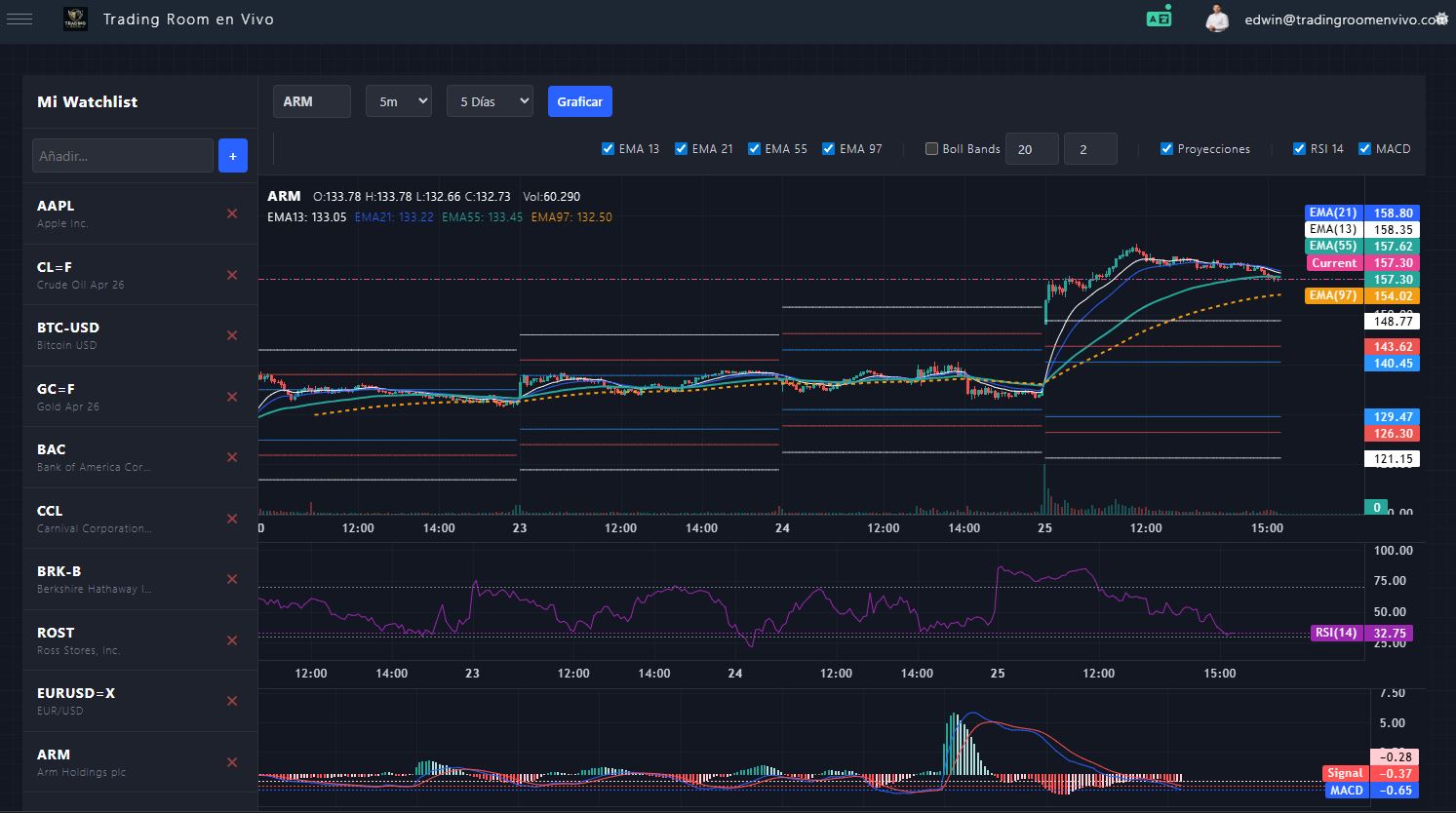The height and width of the screenshot is (813, 1456).
Task: Click the Graficar button
Action: tap(580, 101)
